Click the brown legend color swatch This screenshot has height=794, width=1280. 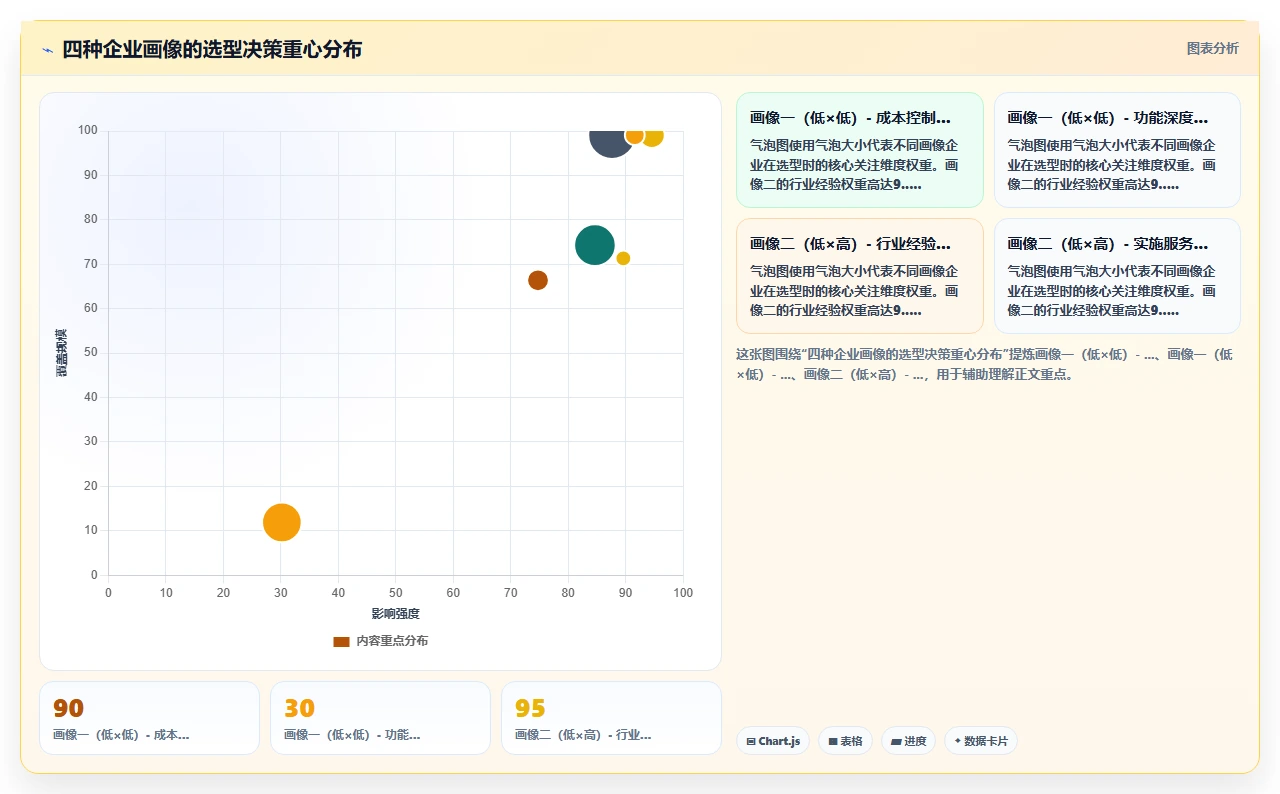341,641
